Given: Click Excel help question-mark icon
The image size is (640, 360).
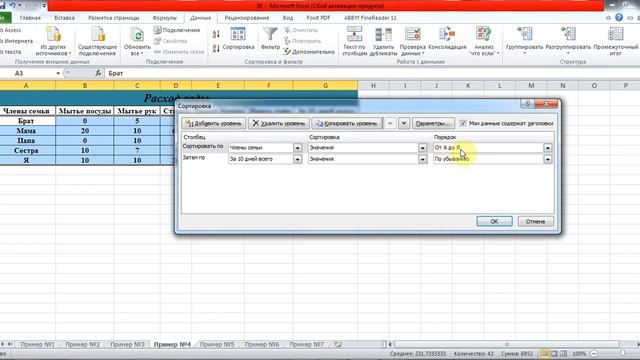Looking at the screenshot, I should 619,18.
